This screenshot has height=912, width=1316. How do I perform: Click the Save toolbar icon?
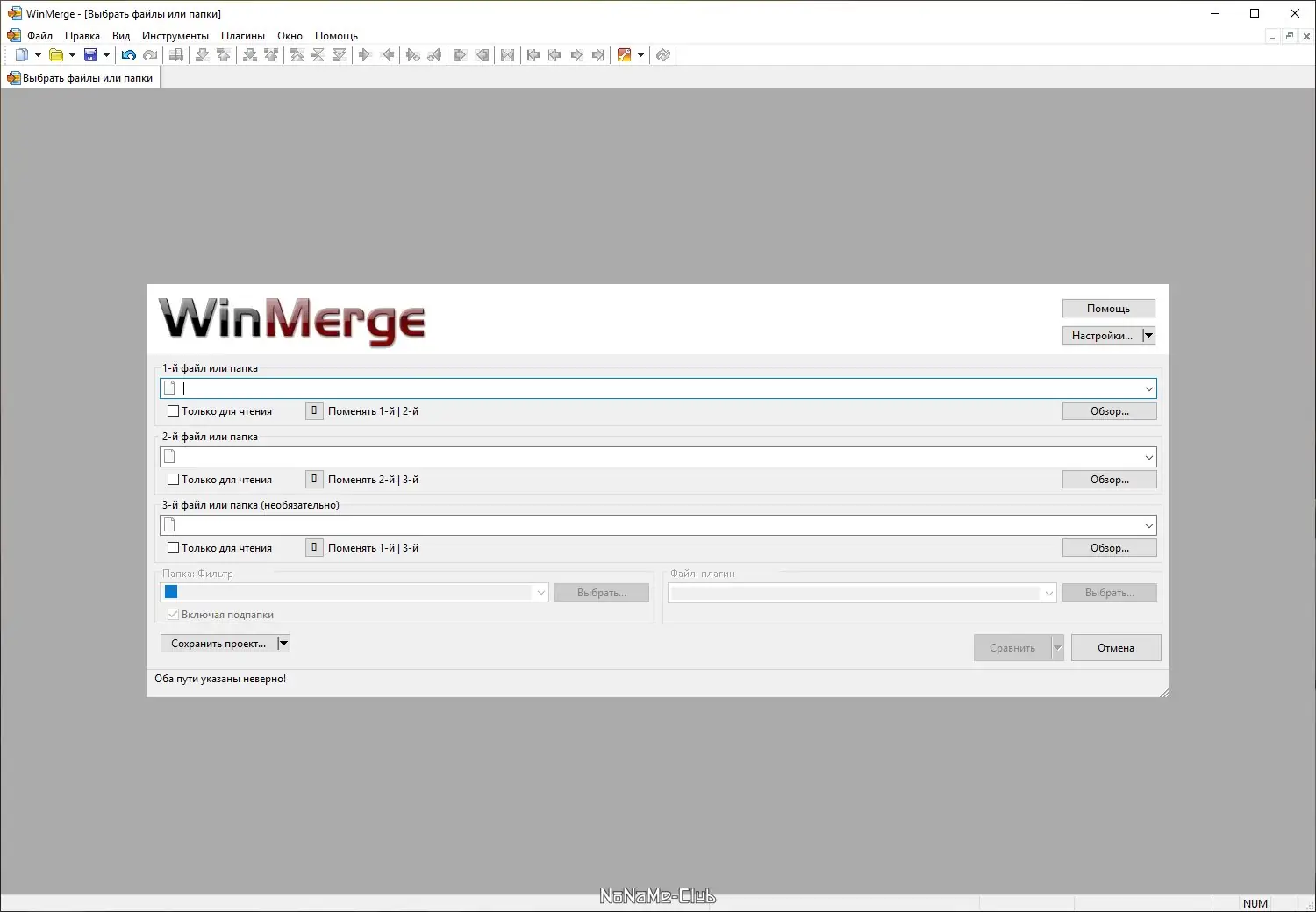pyautogui.click(x=91, y=54)
